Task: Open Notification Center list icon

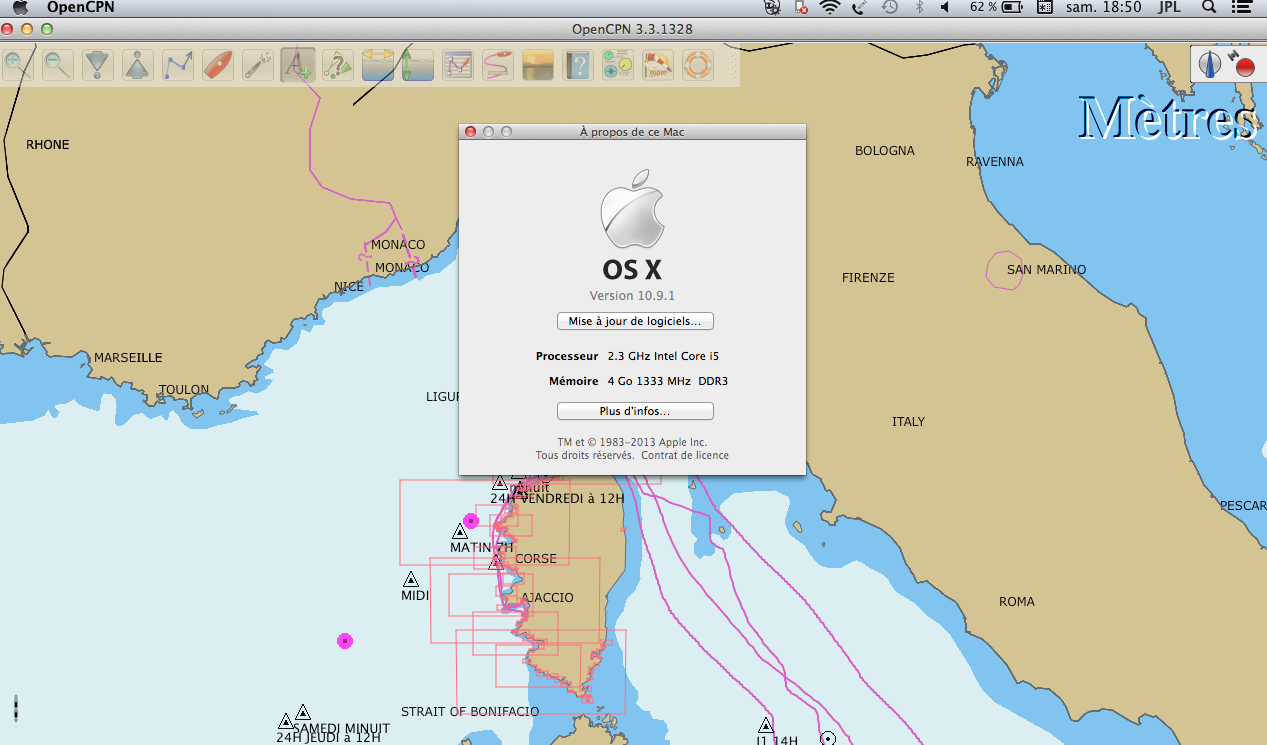Action: pyautogui.click(x=1244, y=7)
